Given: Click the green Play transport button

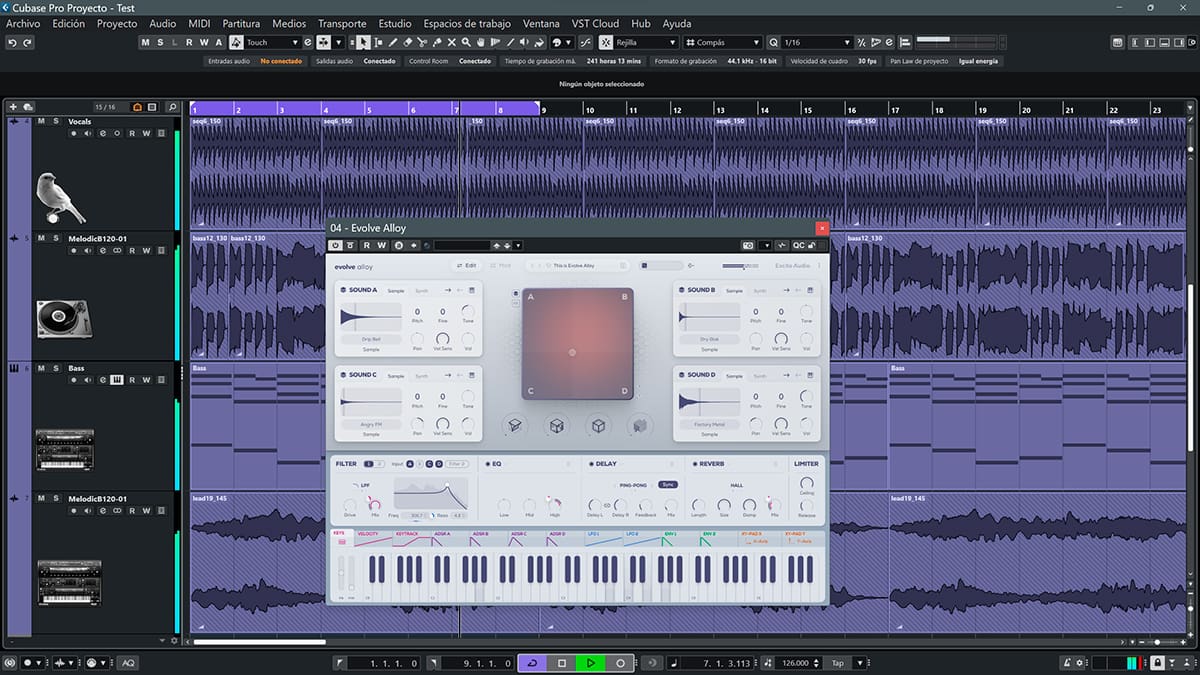Looking at the screenshot, I should [x=591, y=663].
